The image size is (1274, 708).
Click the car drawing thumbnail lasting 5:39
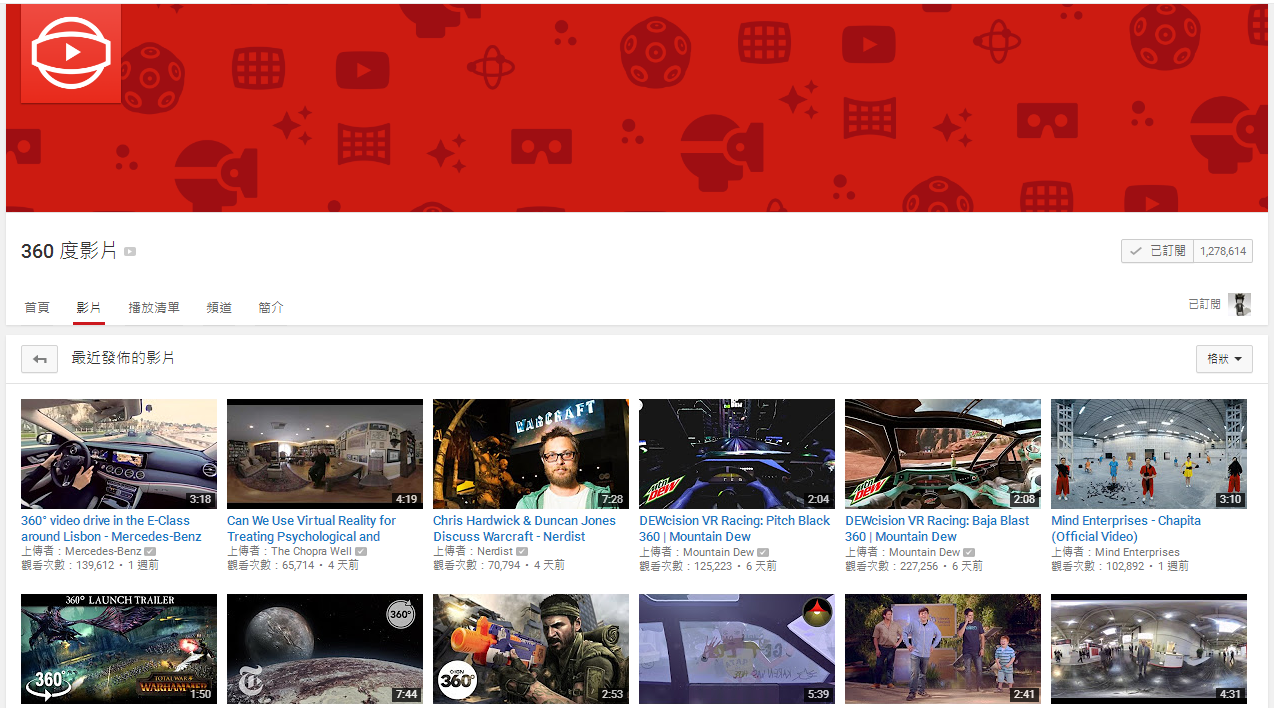tap(737, 649)
